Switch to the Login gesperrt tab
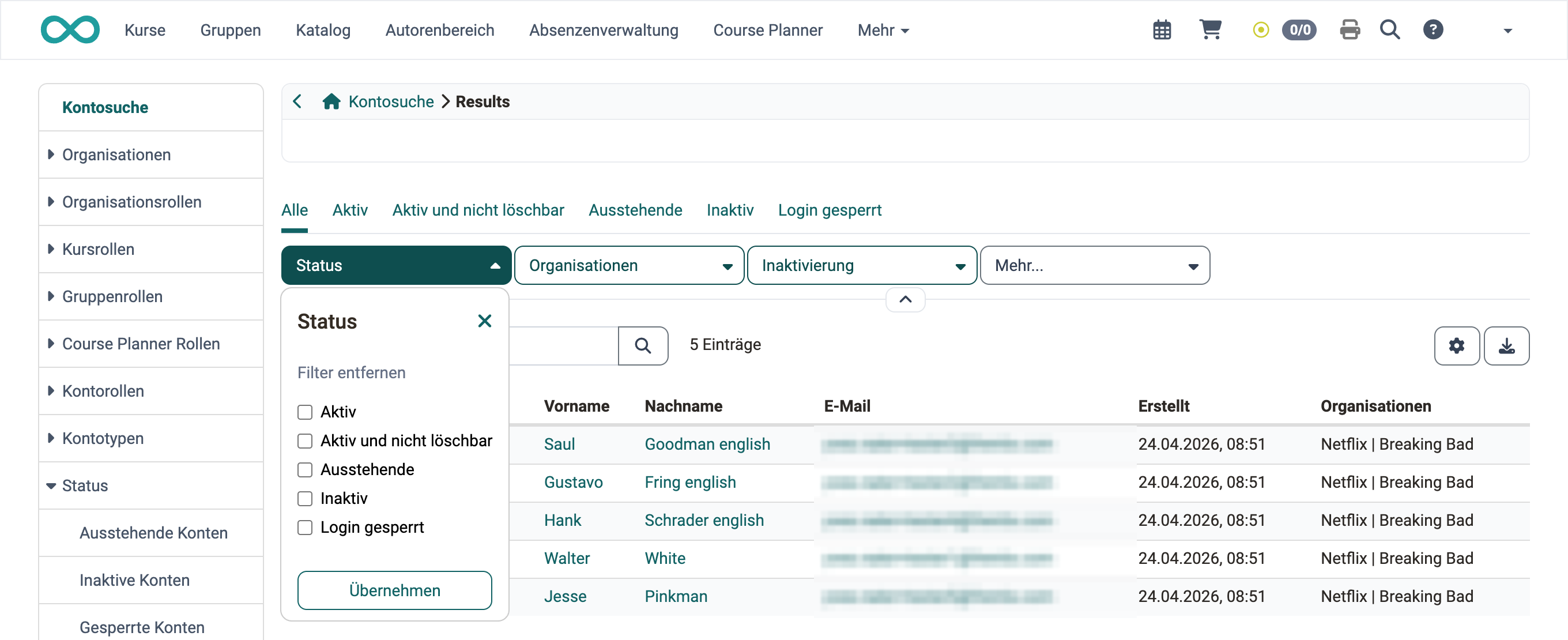The width and height of the screenshot is (1568, 640). pyautogui.click(x=830, y=210)
